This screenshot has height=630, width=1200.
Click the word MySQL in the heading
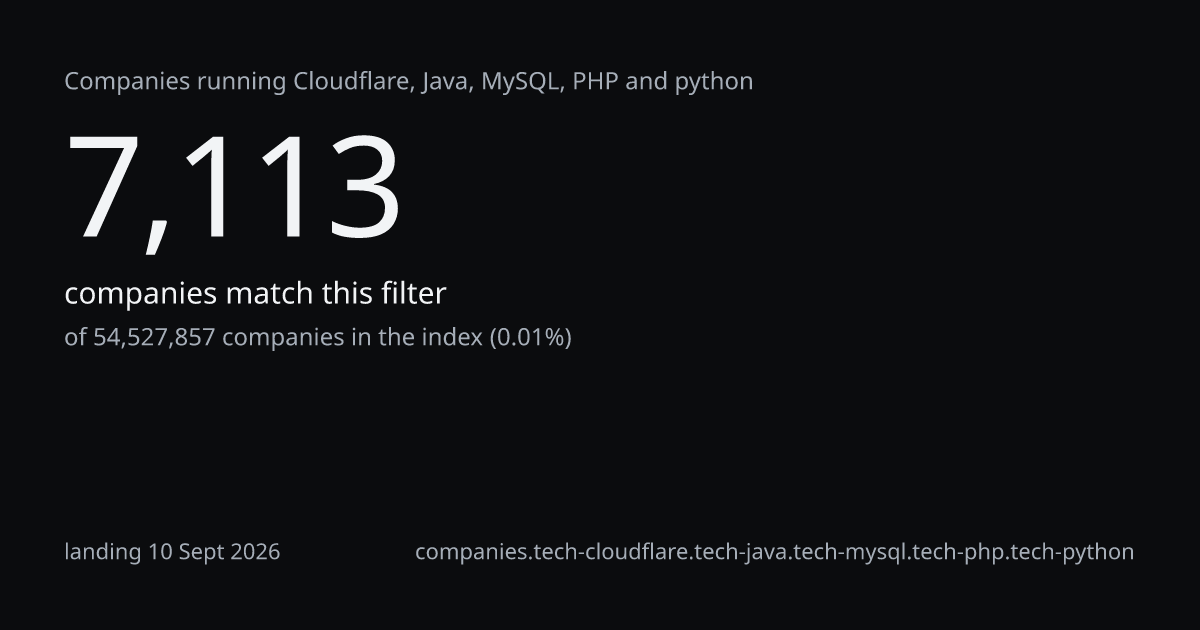[522, 82]
